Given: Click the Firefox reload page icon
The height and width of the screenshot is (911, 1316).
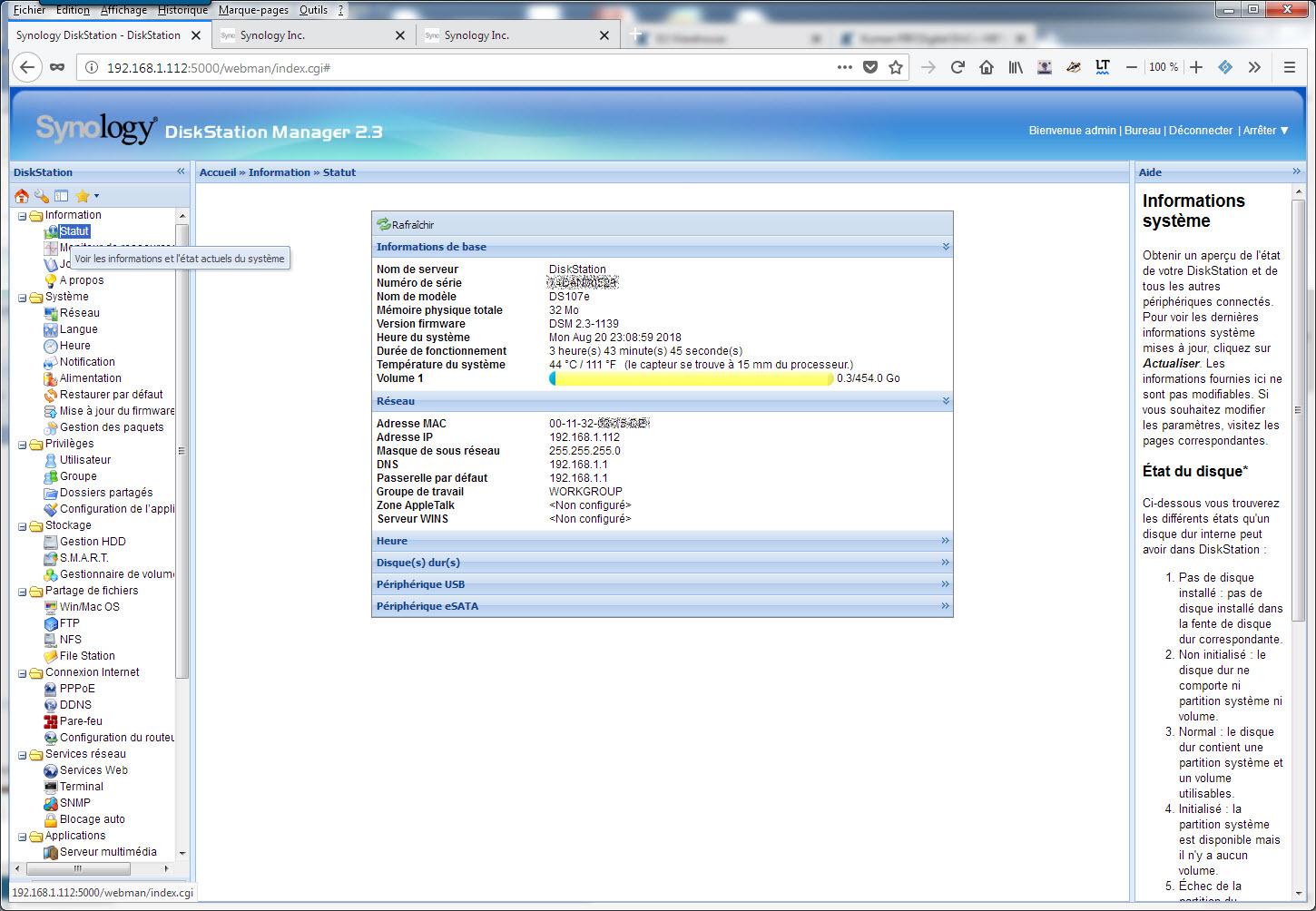Looking at the screenshot, I should [x=957, y=67].
